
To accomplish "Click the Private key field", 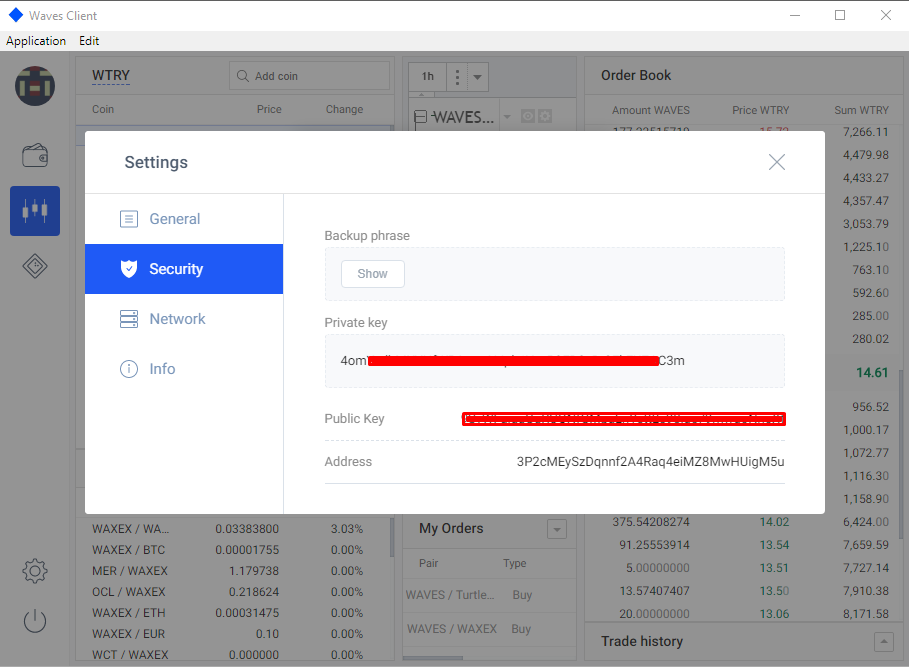I will 555,361.
